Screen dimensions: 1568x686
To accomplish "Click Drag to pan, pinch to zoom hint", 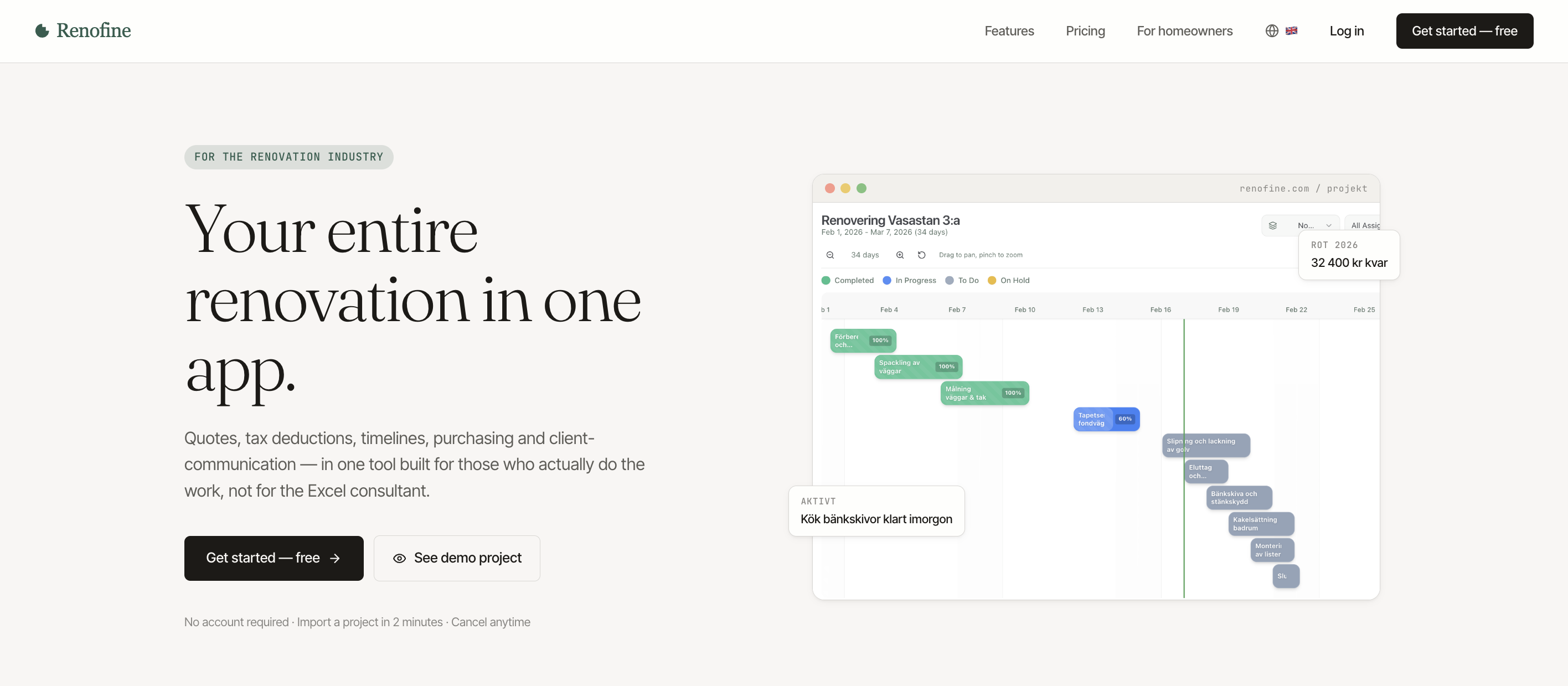I will (980, 255).
